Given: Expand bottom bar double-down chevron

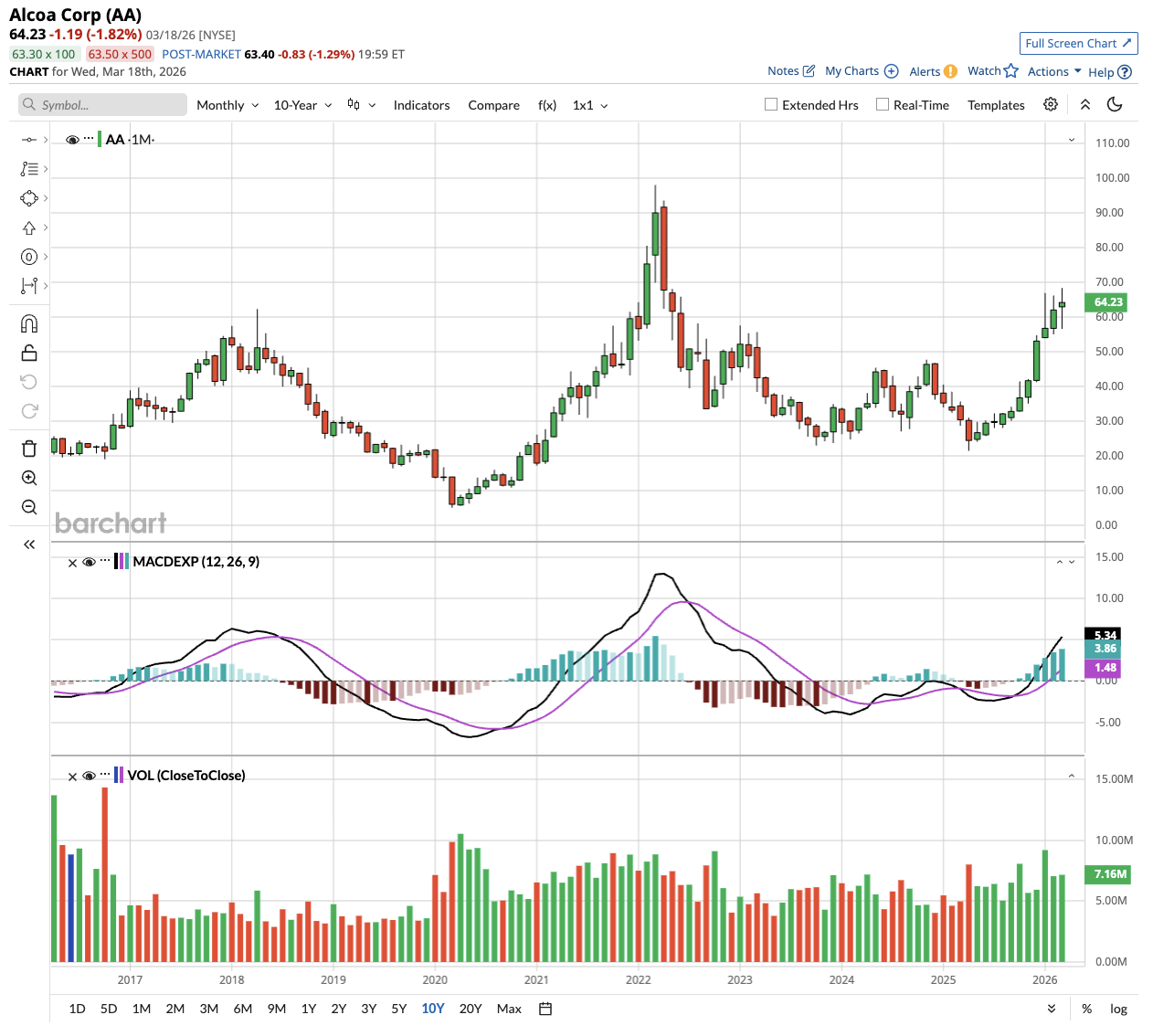Looking at the screenshot, I should [1052, 1009].
